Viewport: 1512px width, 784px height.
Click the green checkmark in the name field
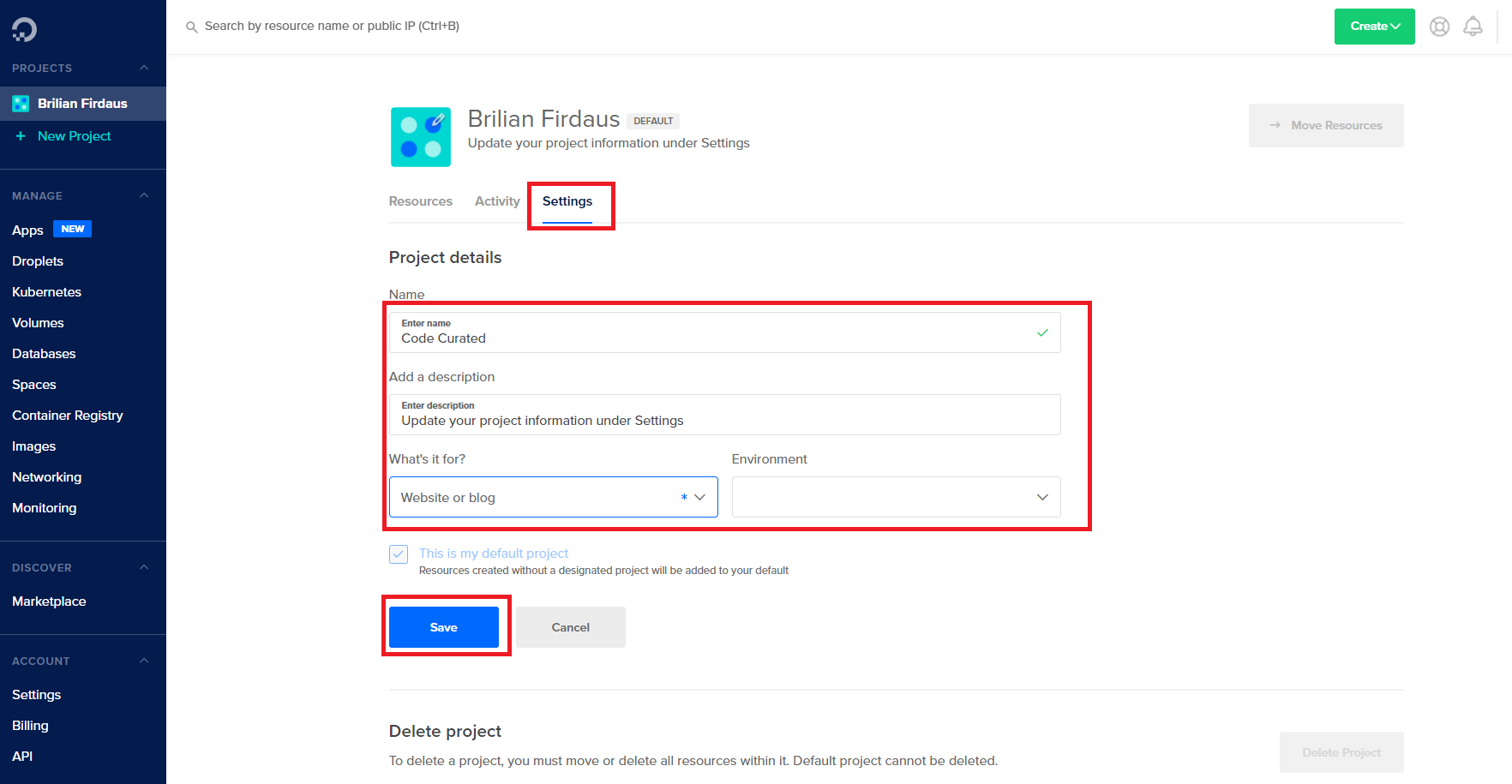click(1042, 332)
